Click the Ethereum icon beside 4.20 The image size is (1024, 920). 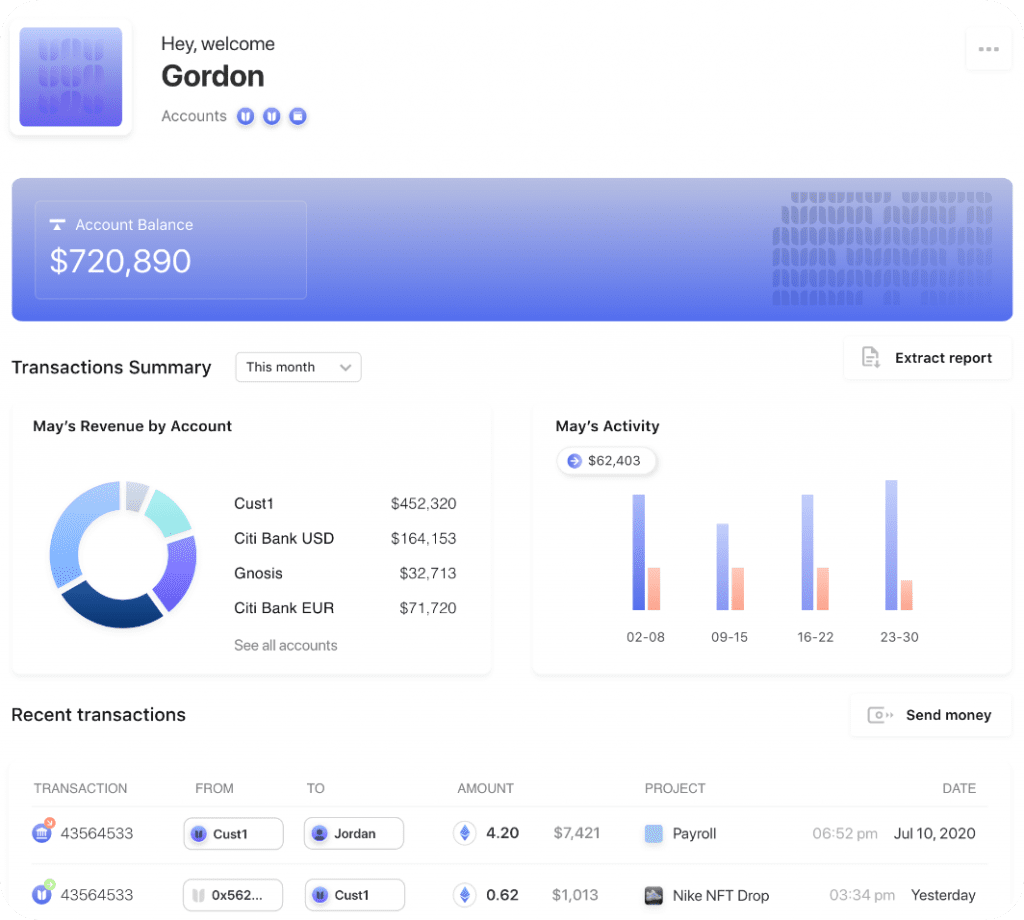[464, 833]
